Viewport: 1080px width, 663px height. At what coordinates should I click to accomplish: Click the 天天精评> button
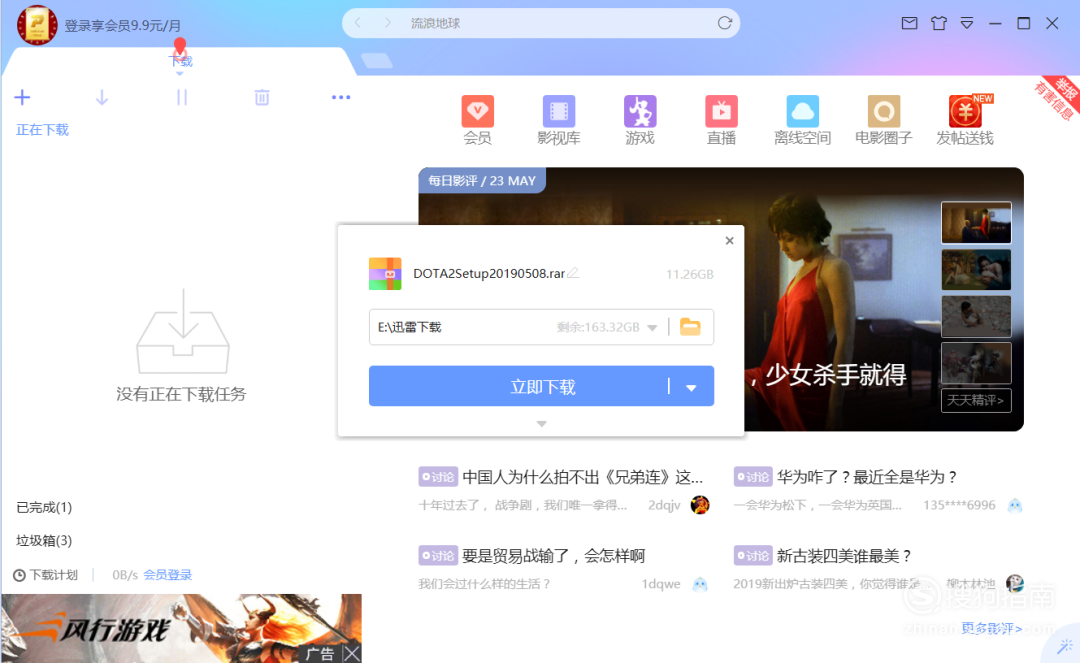pos(976,400)
